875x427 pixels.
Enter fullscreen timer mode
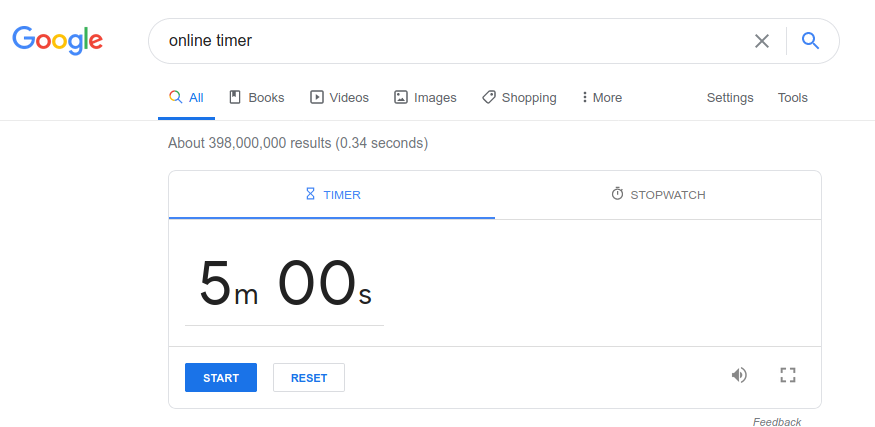coord(787,375)
